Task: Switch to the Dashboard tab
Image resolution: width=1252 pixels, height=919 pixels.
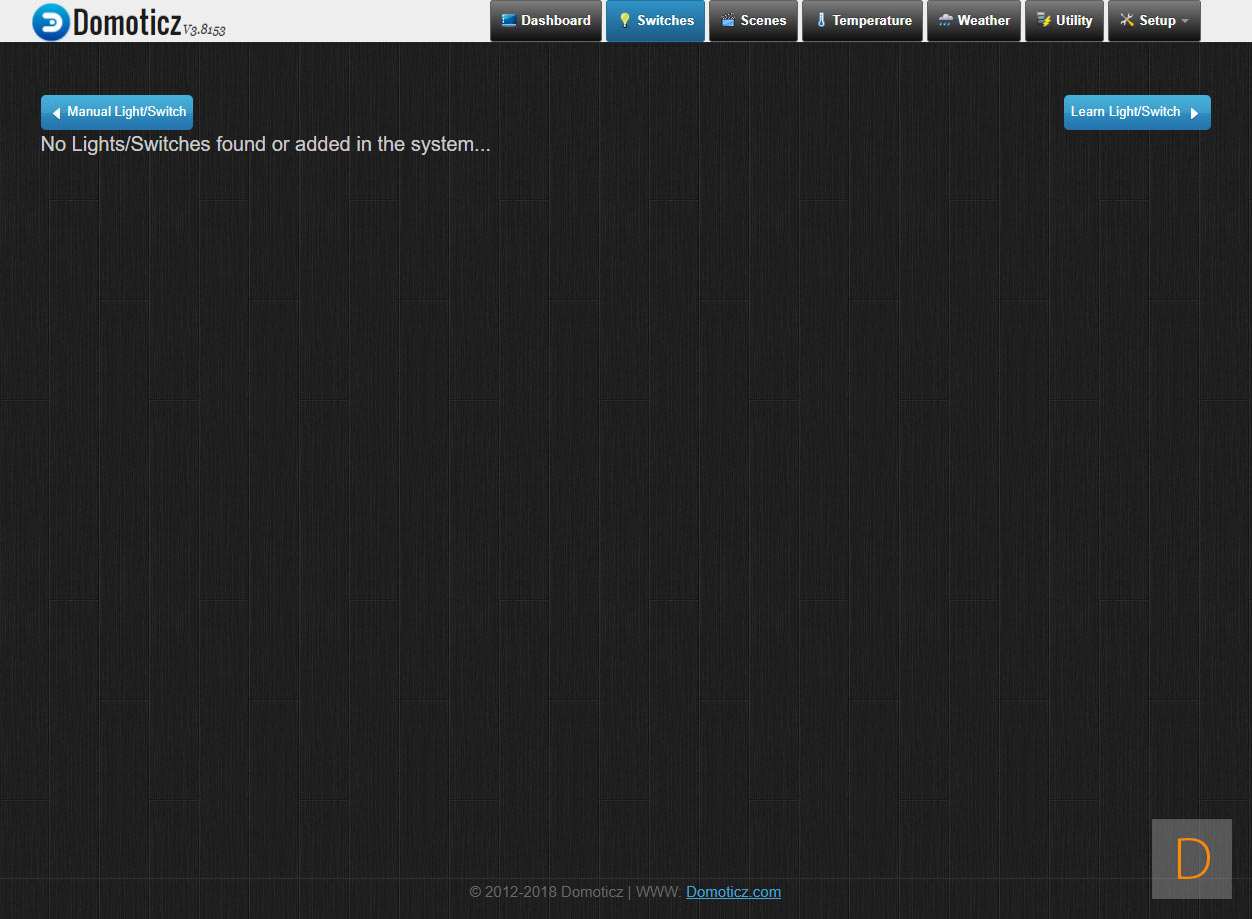Action: pyautogui.click(x=555, y=20)
